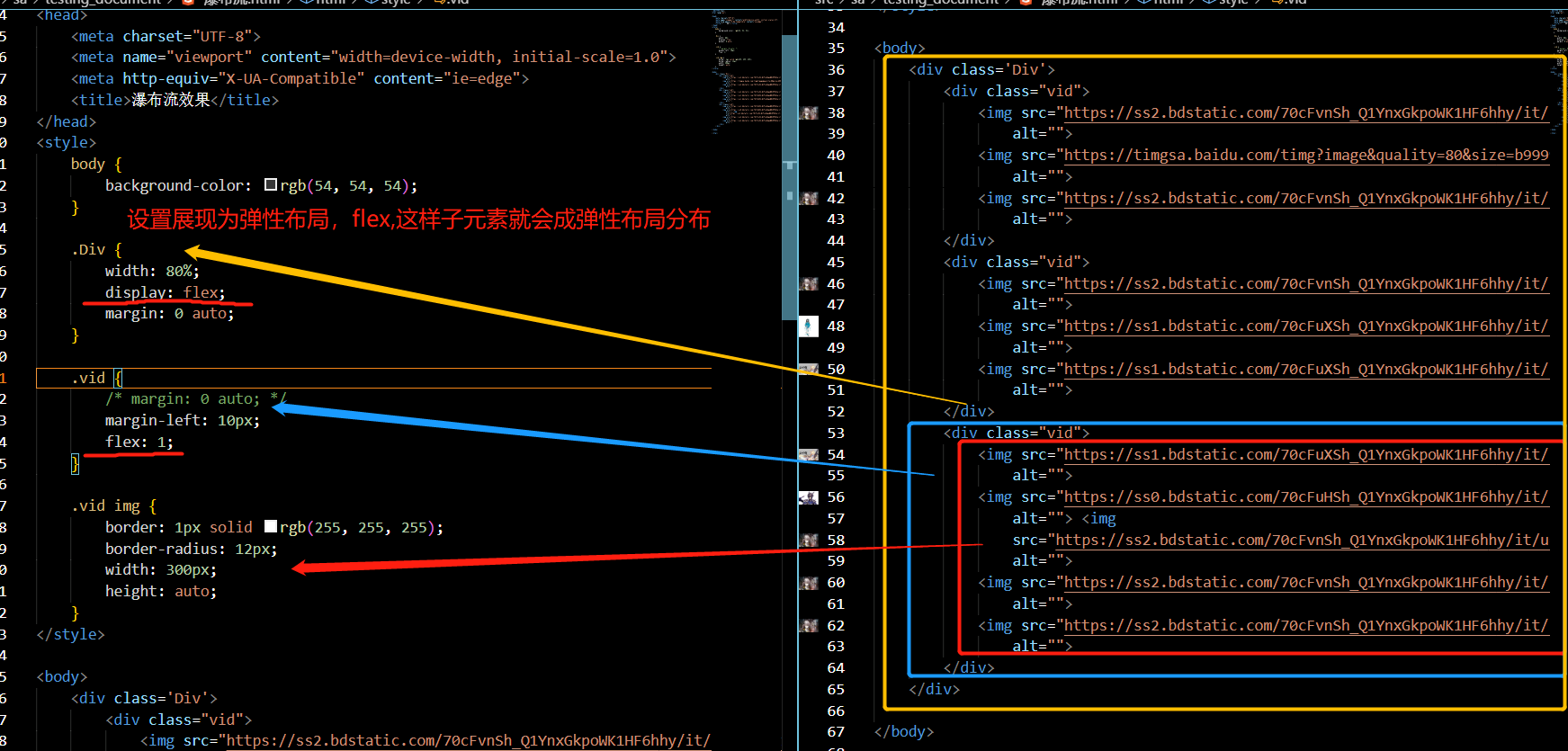Click the image preview icon beside line 62
The image size is (1568, 751).
pos(809,626)
